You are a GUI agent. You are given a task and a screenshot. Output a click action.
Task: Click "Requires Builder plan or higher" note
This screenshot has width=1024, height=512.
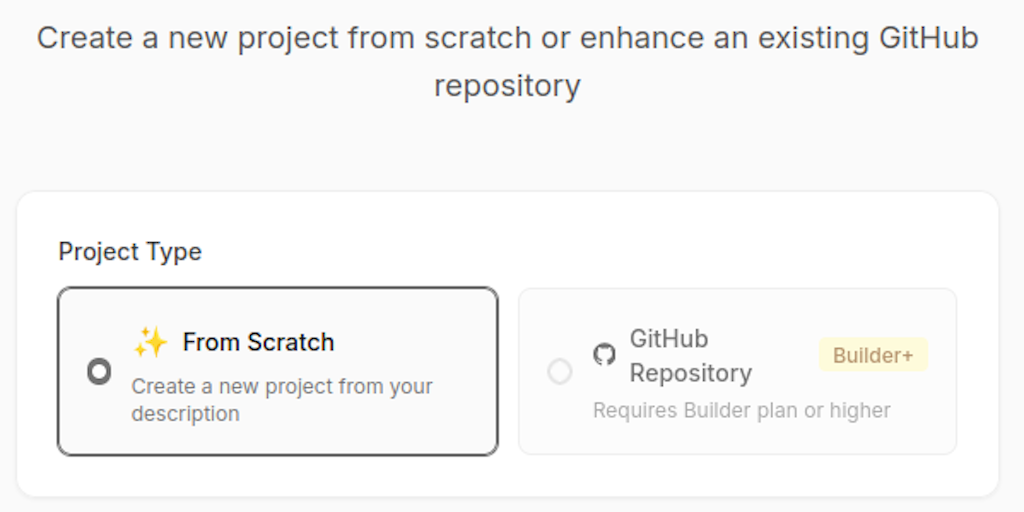click(741, 410)
